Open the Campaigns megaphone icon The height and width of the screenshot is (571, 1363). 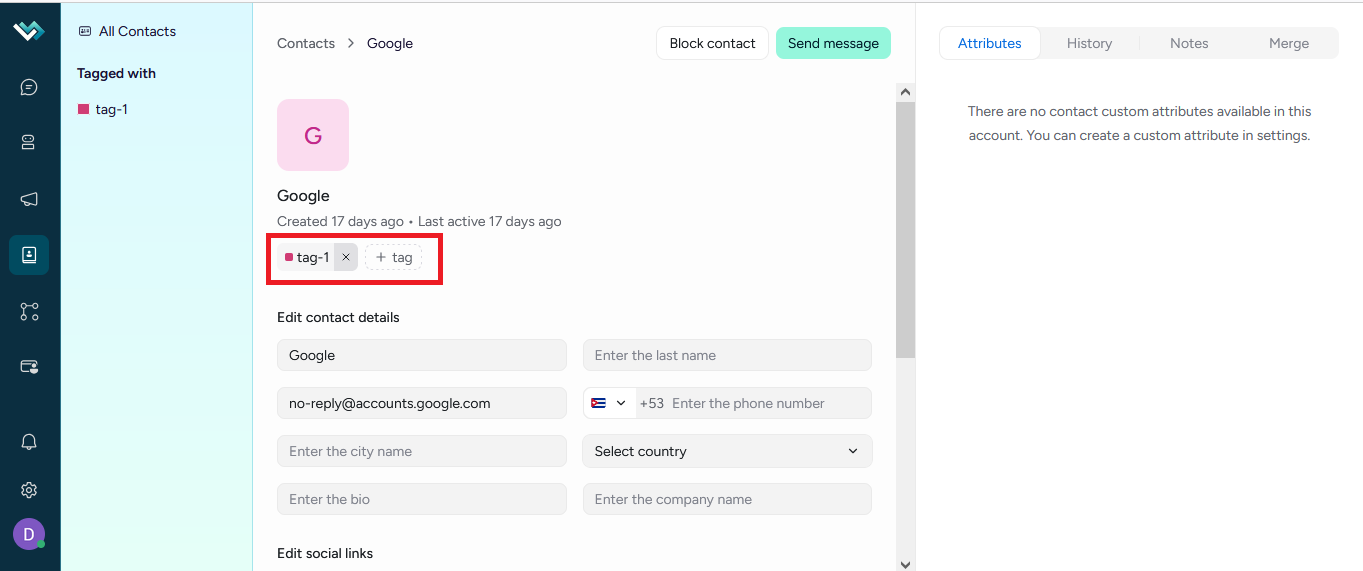pyautogui.click(x=29, y=199)
